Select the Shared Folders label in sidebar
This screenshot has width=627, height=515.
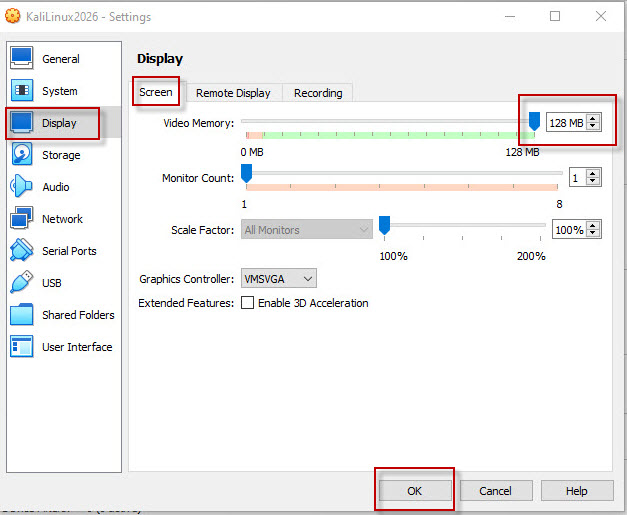pyautogui.click(x=78, y=315)
